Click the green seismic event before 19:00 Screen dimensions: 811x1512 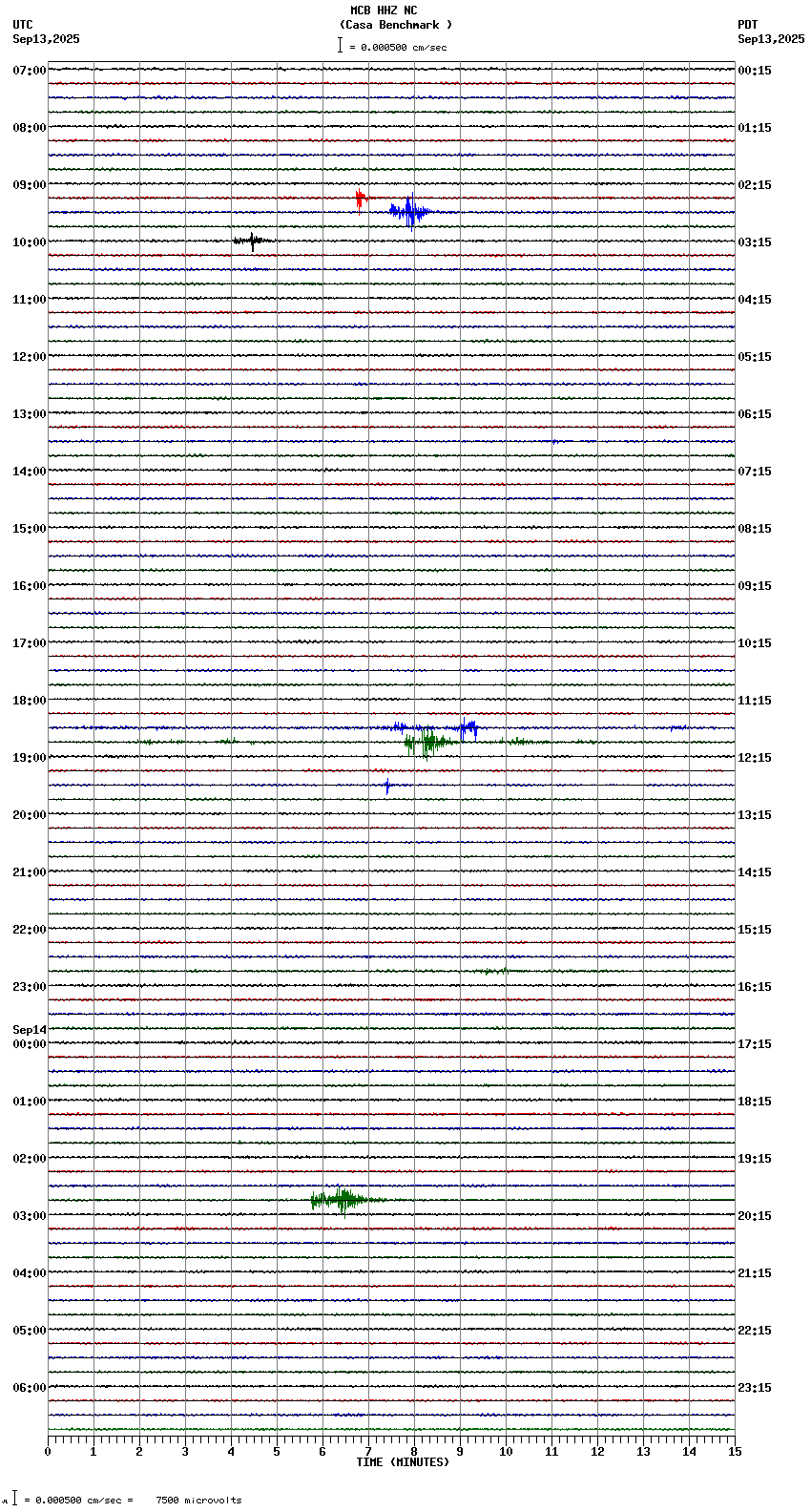coord(429,741)
